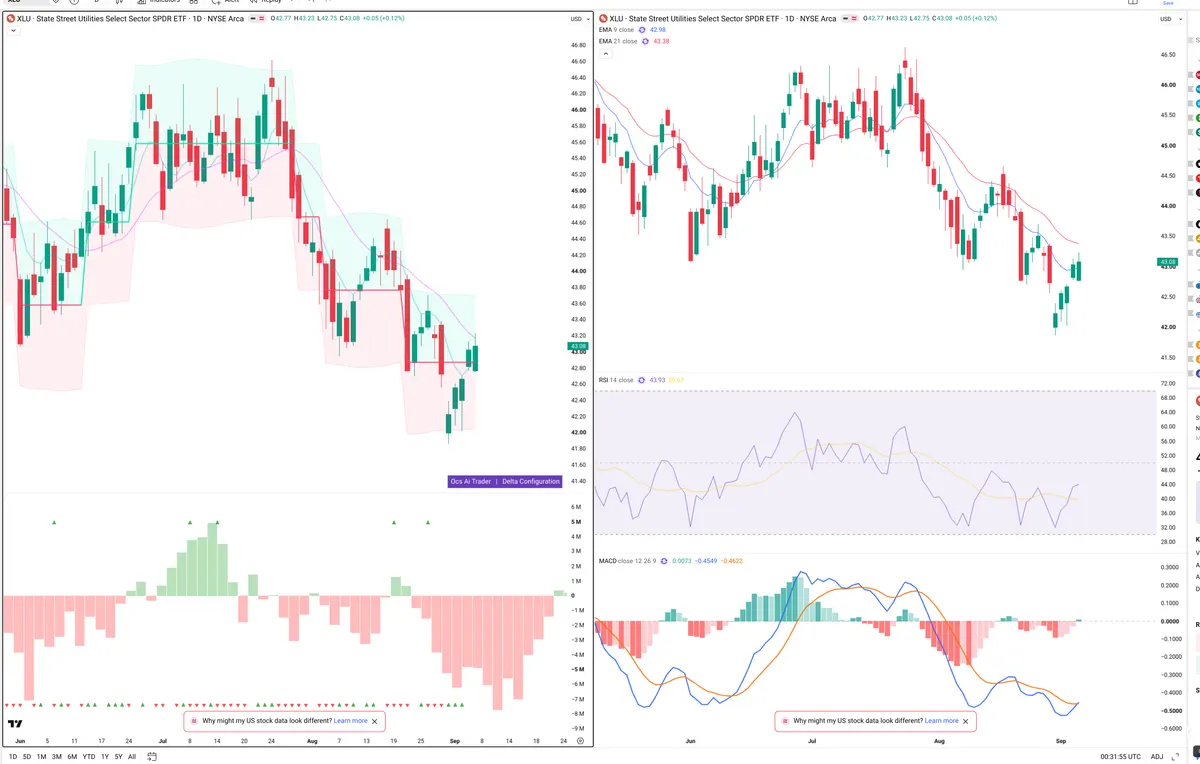This screenshot has height=764, width=1200.
Task: Click the info icon in the left chart data notice
Action: tap(194, 721)
